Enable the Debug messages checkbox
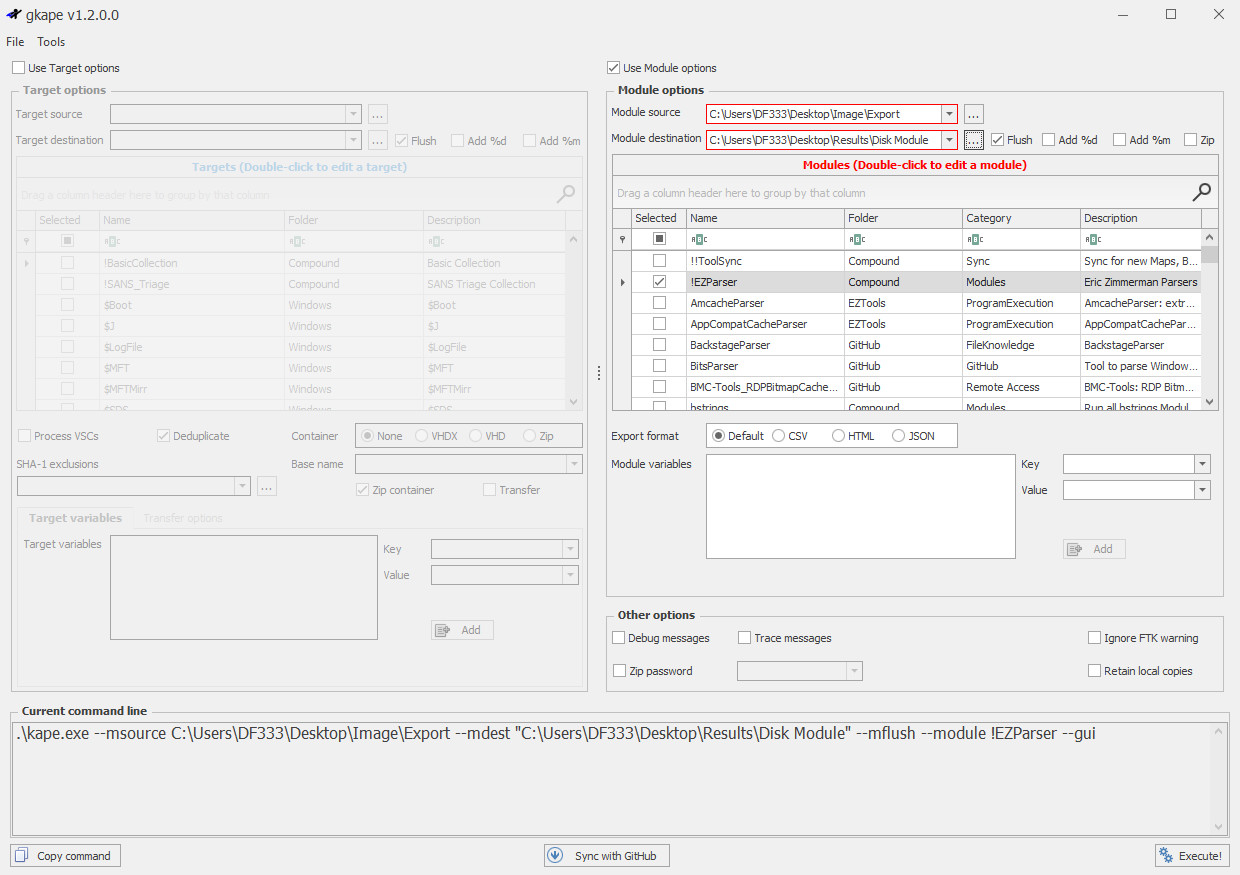1240x875 pixels. tap(619, 638)
